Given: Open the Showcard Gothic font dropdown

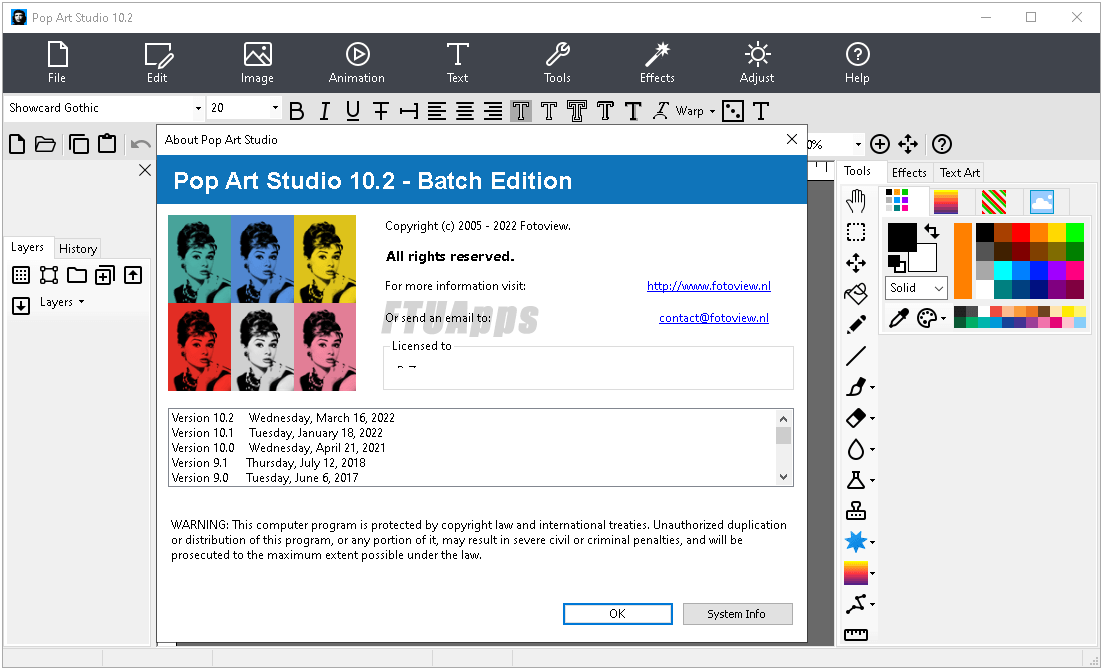Looking at the screenshot, I should (x=198, y=108).
